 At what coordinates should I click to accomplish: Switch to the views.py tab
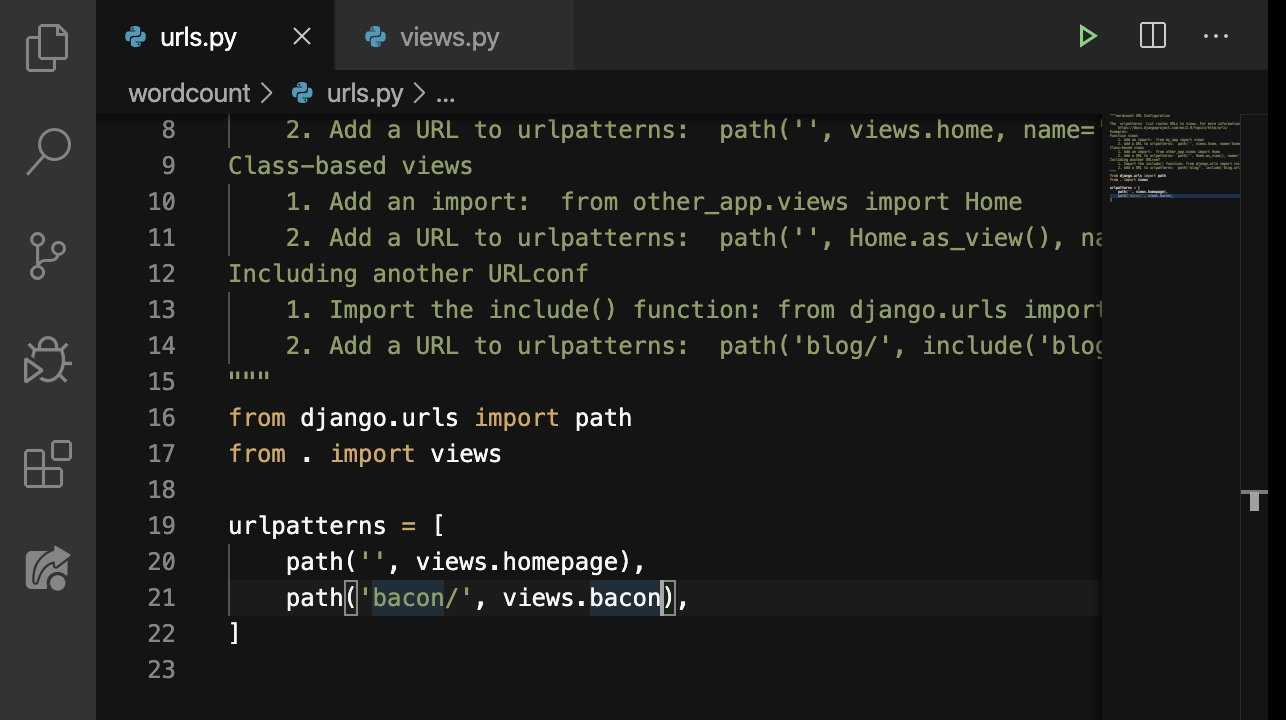click(x=448, y=38)
